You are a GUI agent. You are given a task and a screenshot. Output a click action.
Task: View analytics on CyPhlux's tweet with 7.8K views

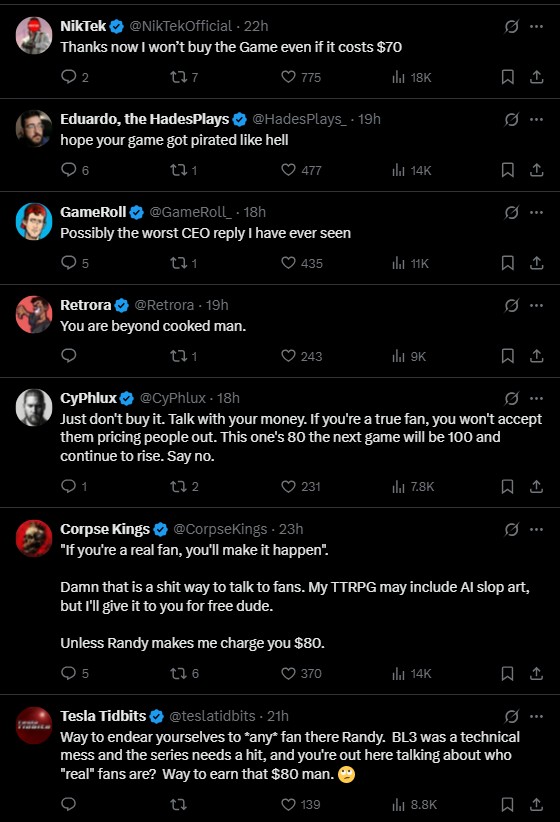tap(413, 486)
